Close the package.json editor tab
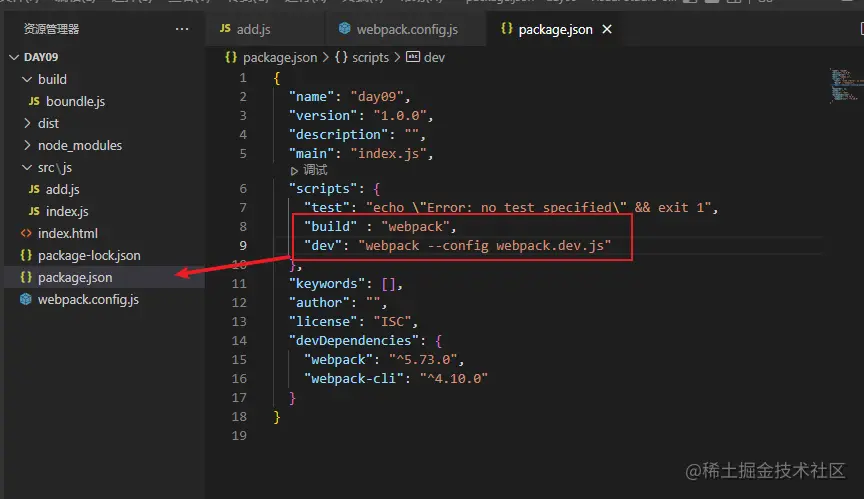This screenshot has height=499, width=864. point(607,29)
